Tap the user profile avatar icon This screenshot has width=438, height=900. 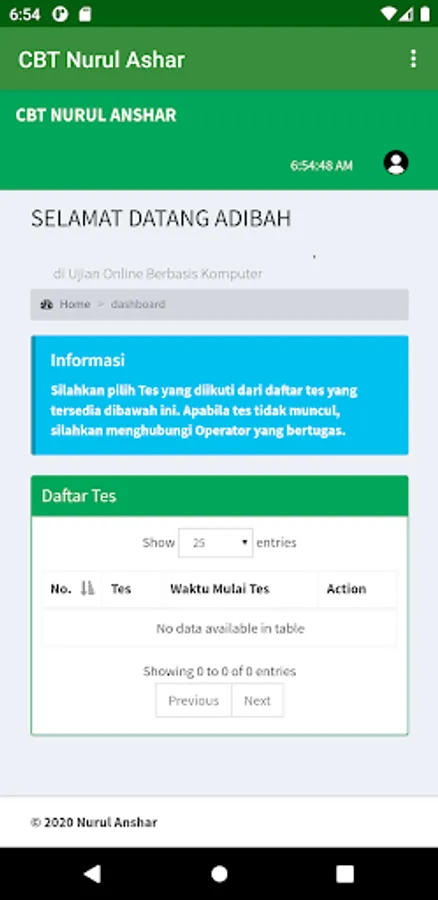click(x=396, y=162)
